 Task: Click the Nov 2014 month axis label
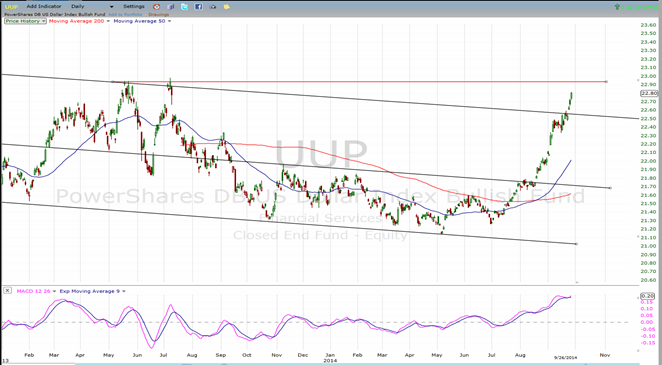[x=605, y=355]
